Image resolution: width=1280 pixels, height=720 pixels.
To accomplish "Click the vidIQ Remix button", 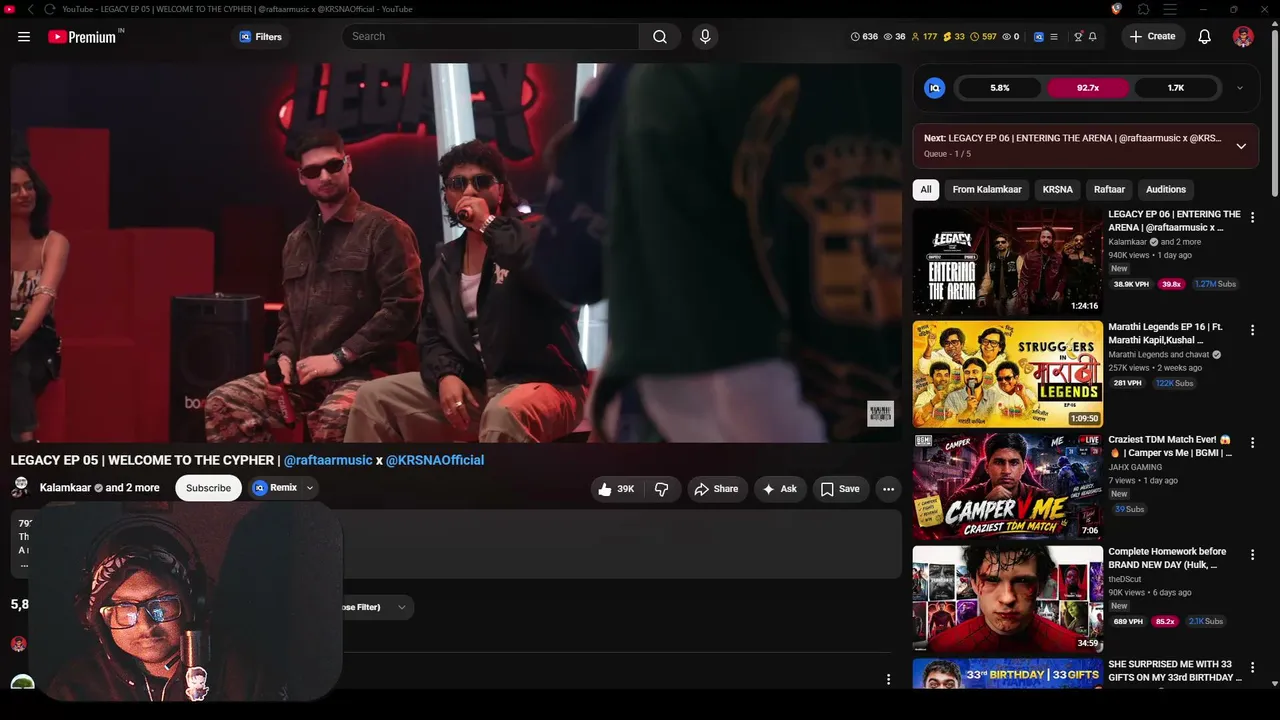I will coord(276,488).
